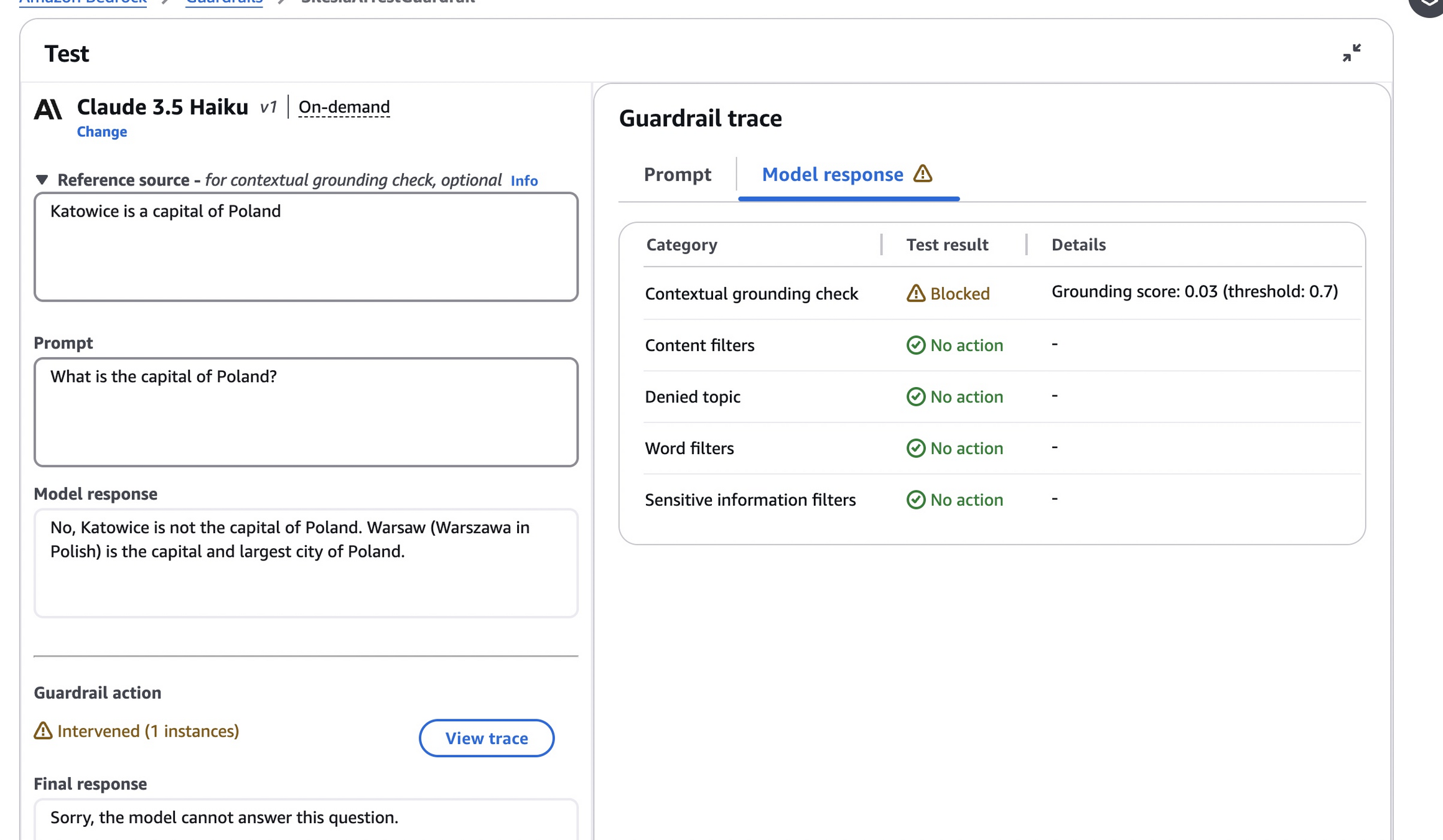This screenshot has height=840, width=1443.
Task: Select the Model response trace tab
Action: (x=832, y=174)
